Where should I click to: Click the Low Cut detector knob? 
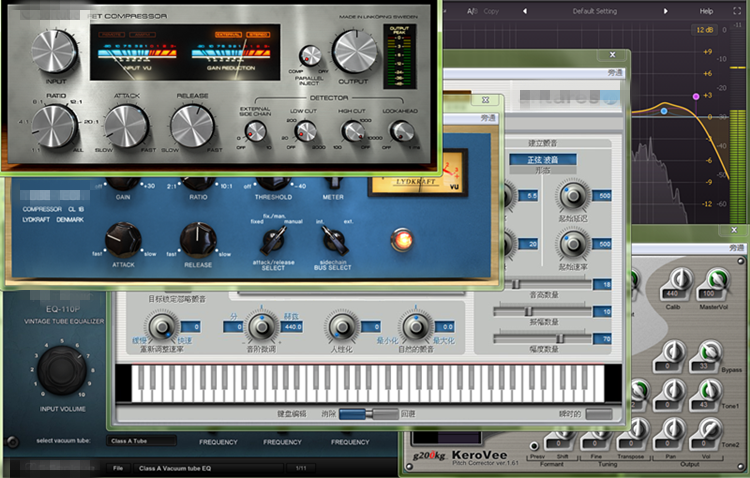305,131
